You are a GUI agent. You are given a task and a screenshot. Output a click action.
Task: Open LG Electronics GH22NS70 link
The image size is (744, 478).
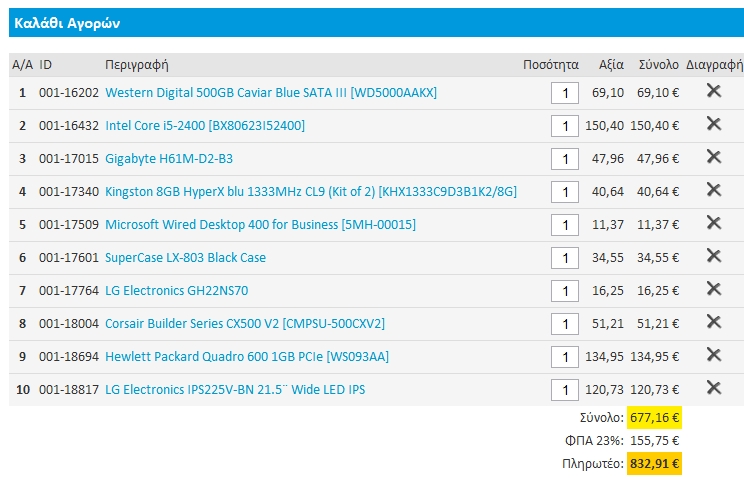point(177,291)
